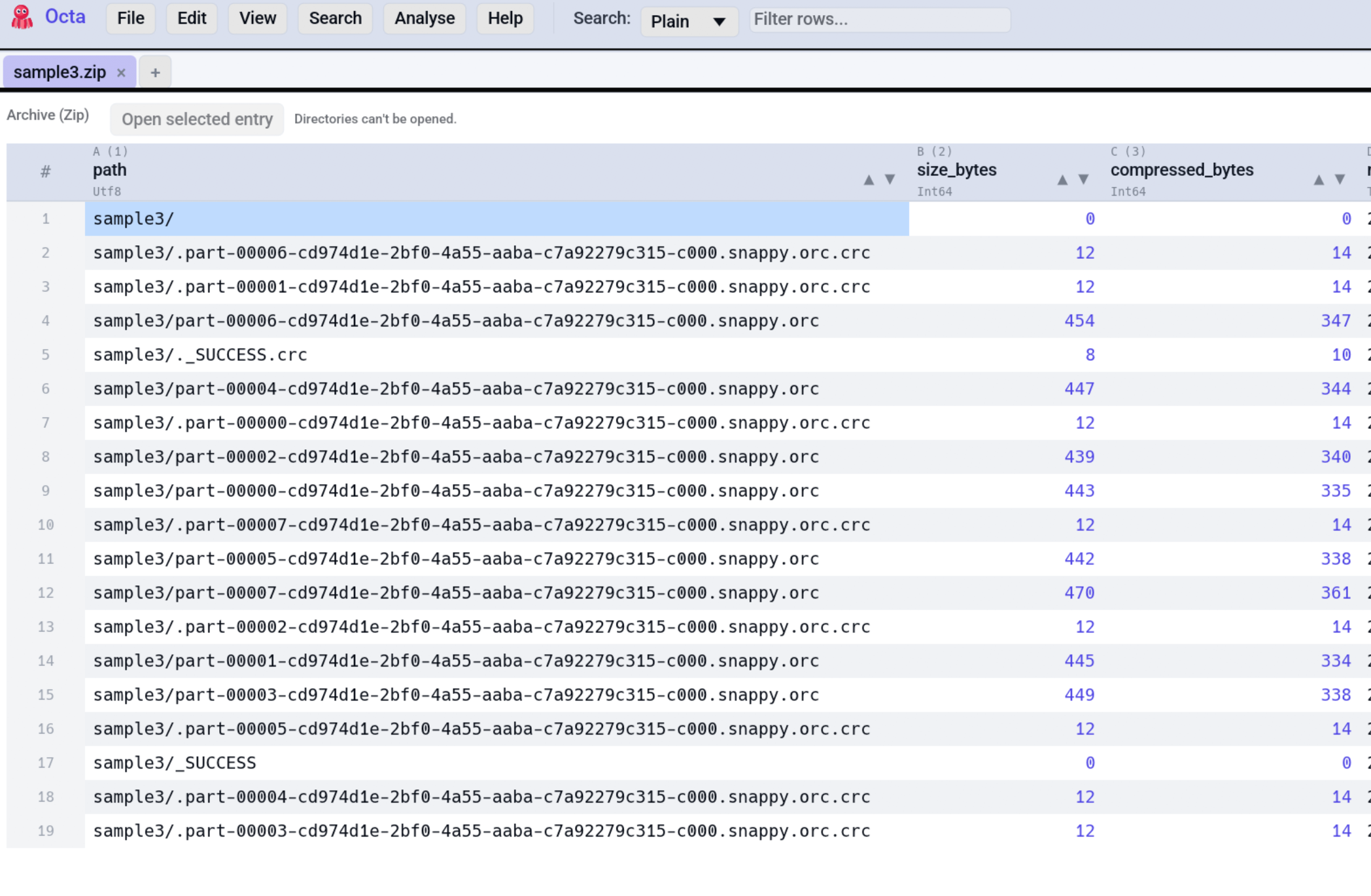The width and height of the screenshot is (1371, 896).
Task: Sort path column descending arrow
Action: point(890,179)
